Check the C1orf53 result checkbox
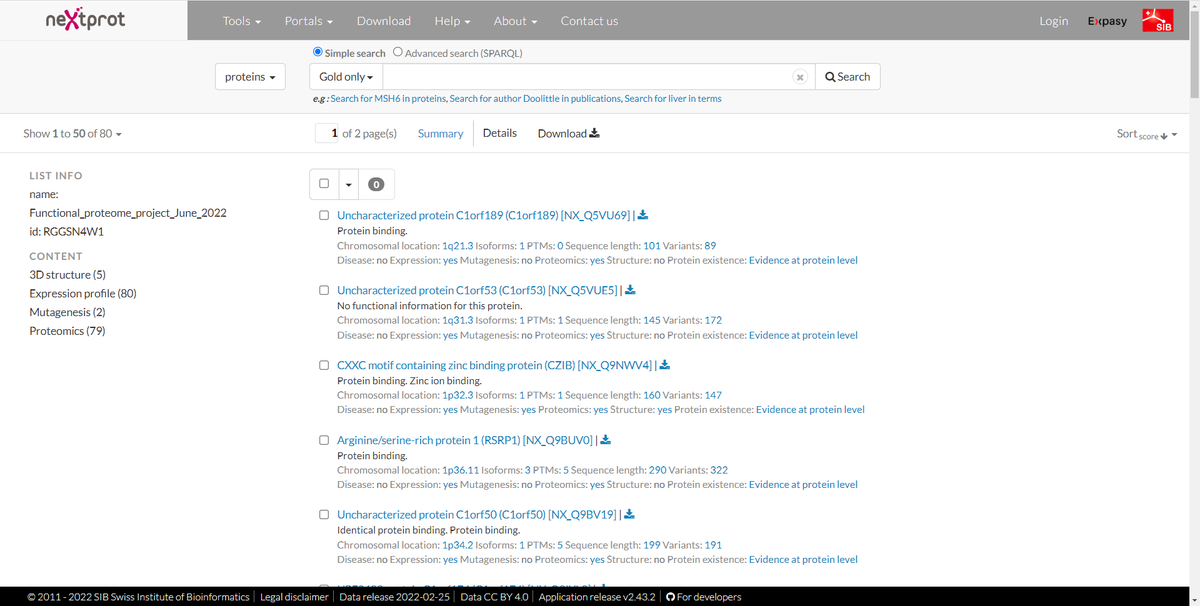Viewport: 1200px width, 606px height. [324, 290]
